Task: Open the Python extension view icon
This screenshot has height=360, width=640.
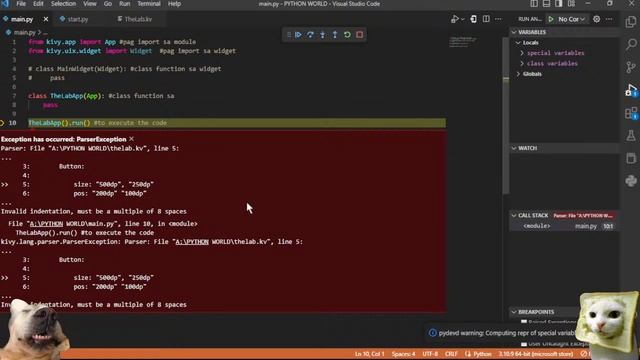Action: click(x=631, y=180)
